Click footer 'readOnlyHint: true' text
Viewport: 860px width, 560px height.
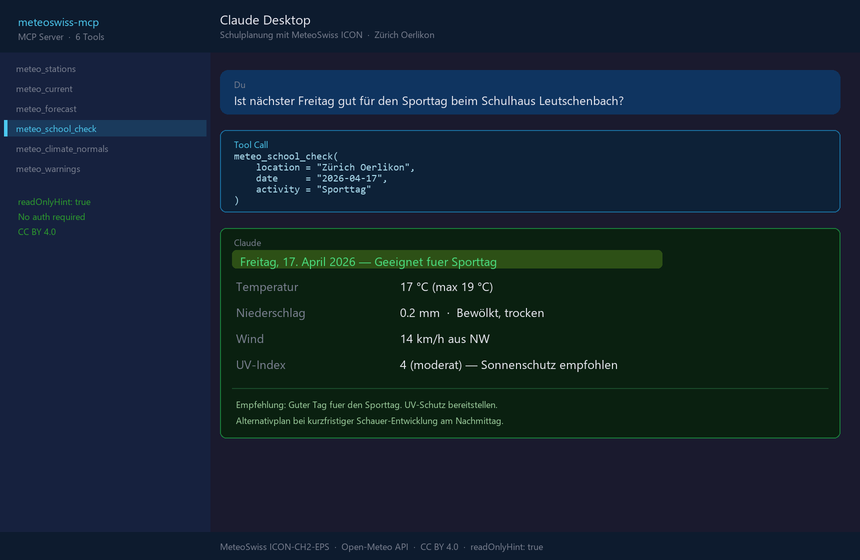point(506,547)
